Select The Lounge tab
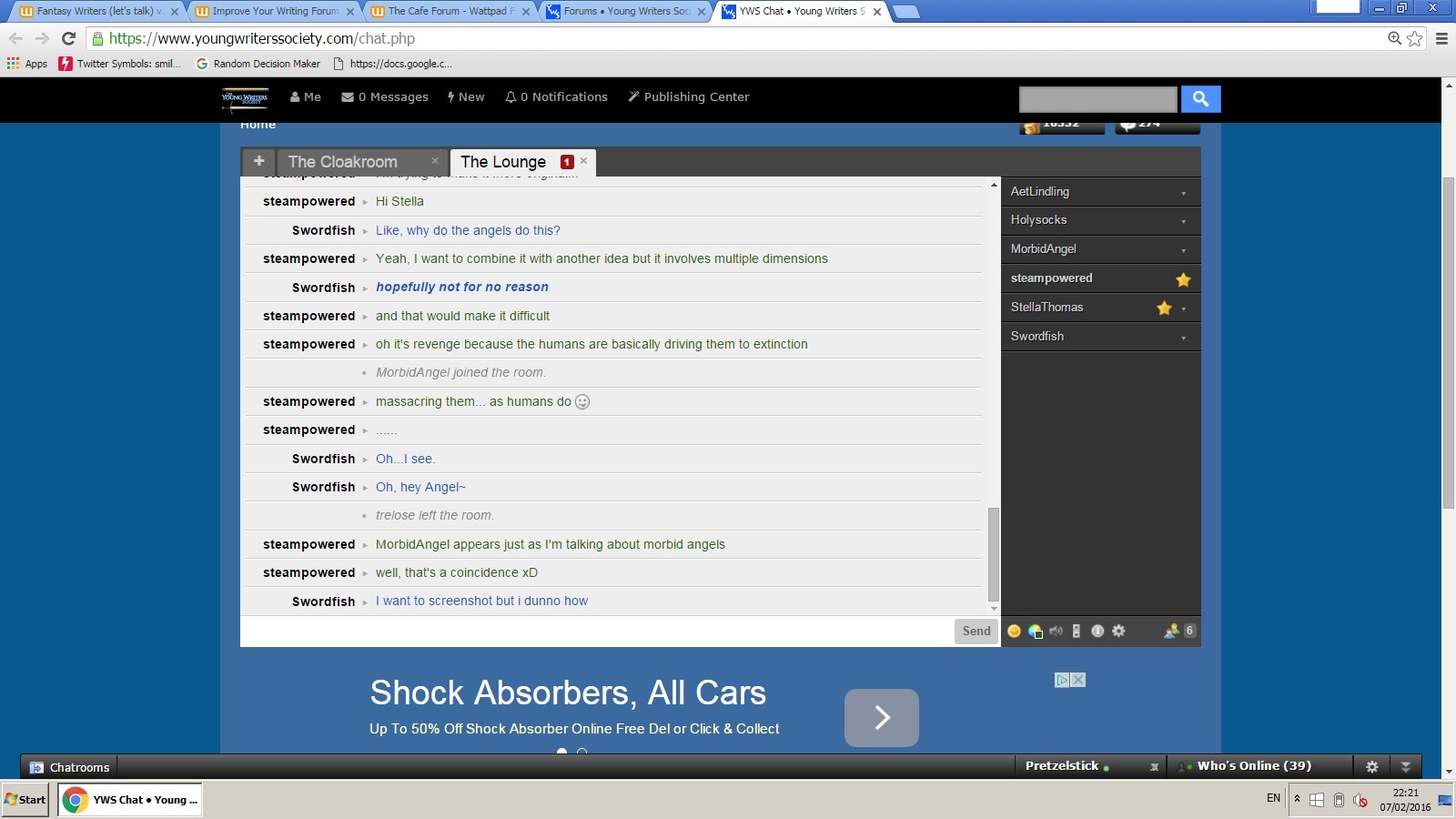The width and height of the screenshot is (1456, 819). [x=503, y=162]
